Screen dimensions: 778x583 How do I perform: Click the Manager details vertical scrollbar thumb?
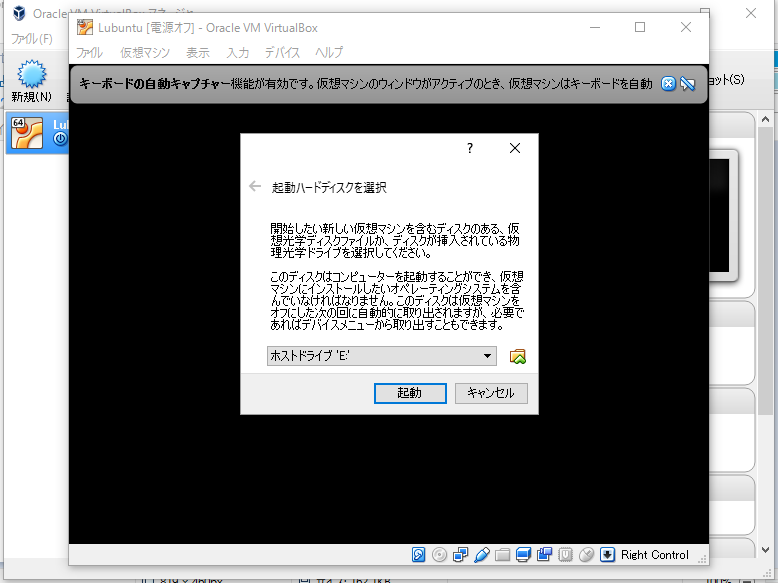click(765, 270)
